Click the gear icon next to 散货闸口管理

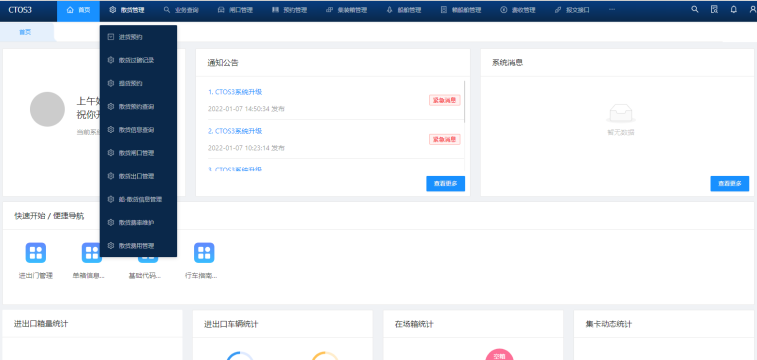(111, 152)
